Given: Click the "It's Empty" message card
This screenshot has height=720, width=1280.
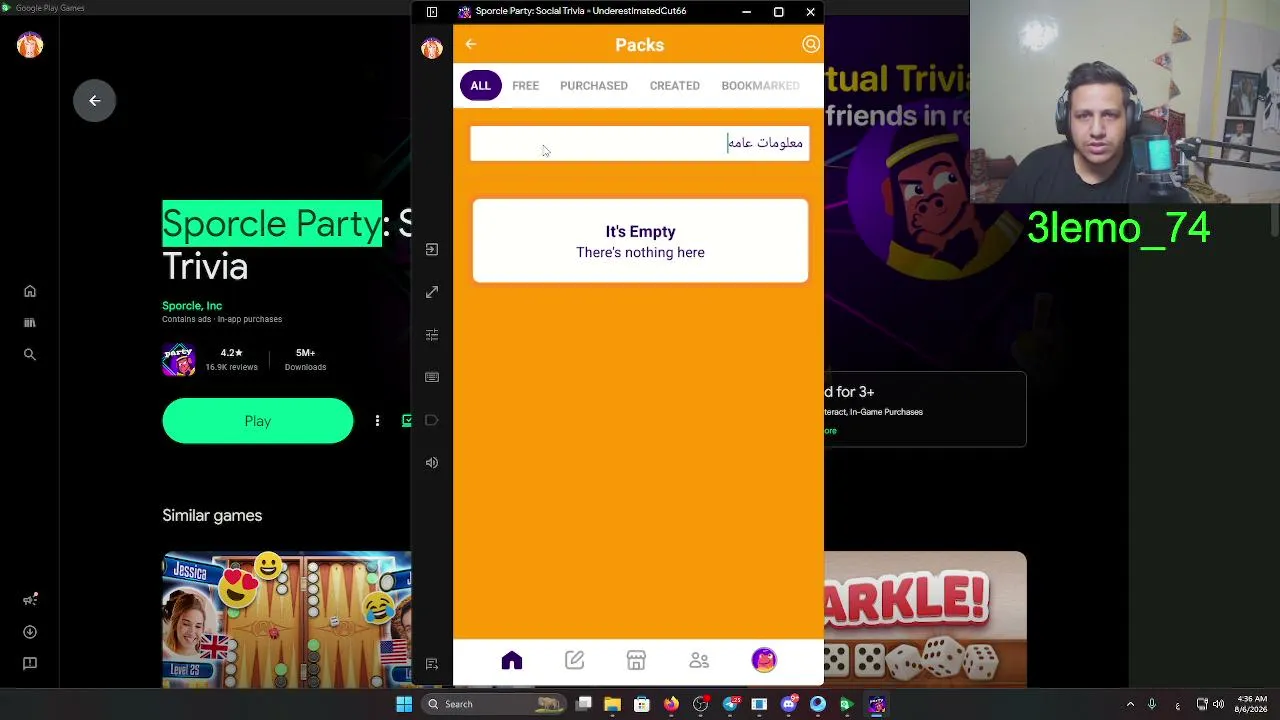Looking at the screenshot, I should click(640, 241).
